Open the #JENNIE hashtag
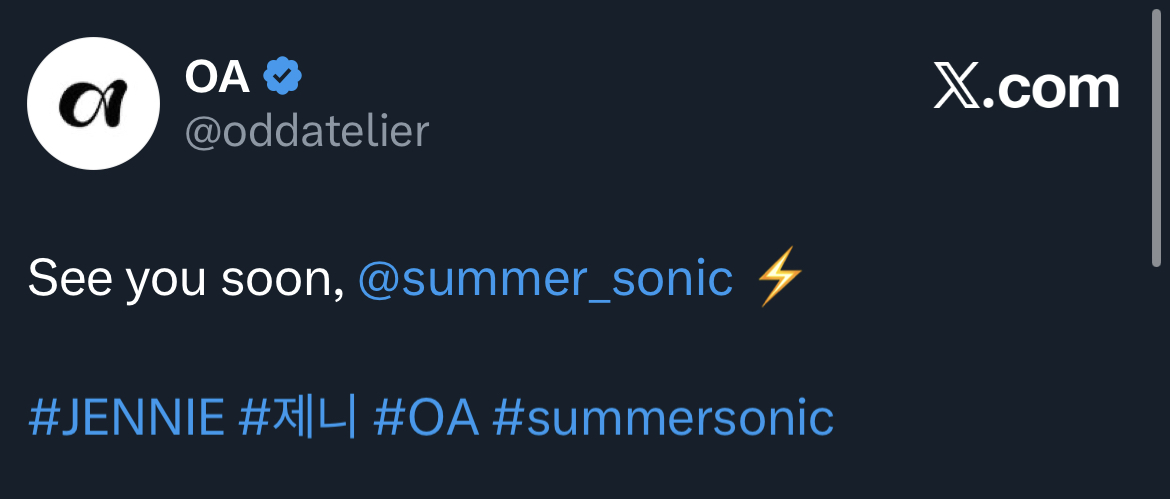 tap(126, 417)
